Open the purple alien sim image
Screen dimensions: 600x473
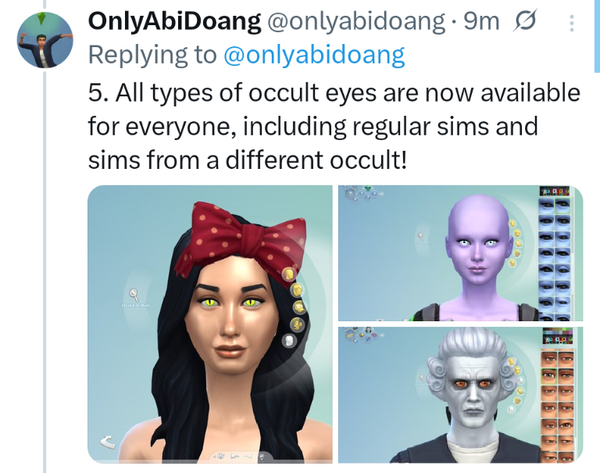click(460, 253)
